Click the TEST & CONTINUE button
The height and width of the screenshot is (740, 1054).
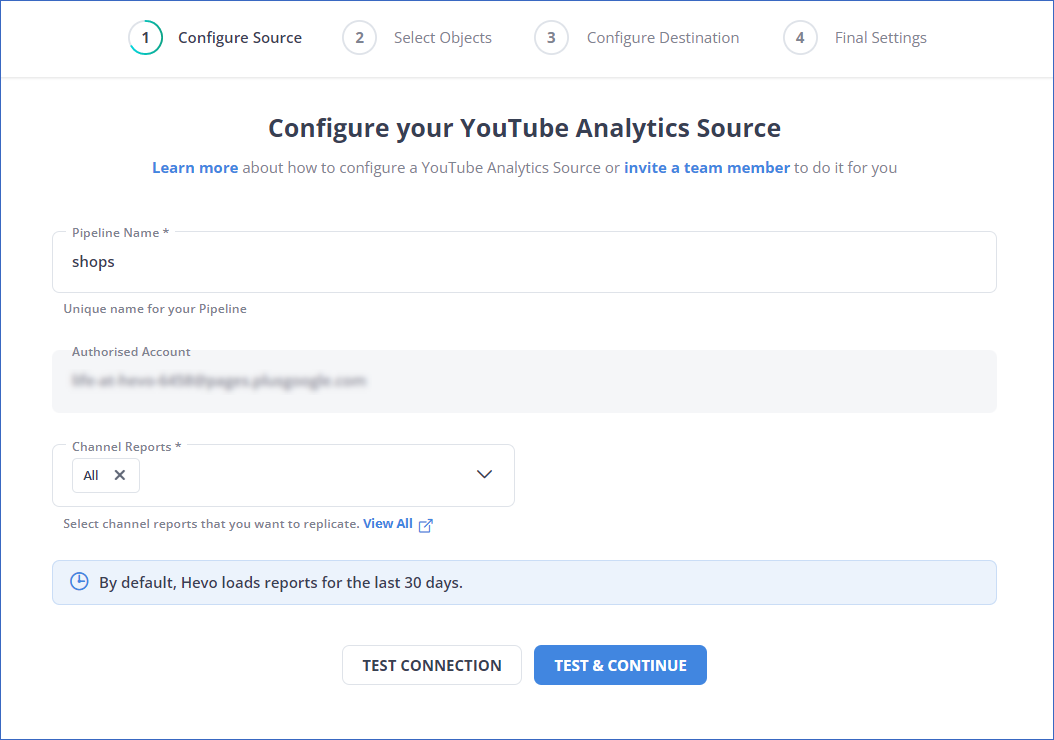point(620,665)
